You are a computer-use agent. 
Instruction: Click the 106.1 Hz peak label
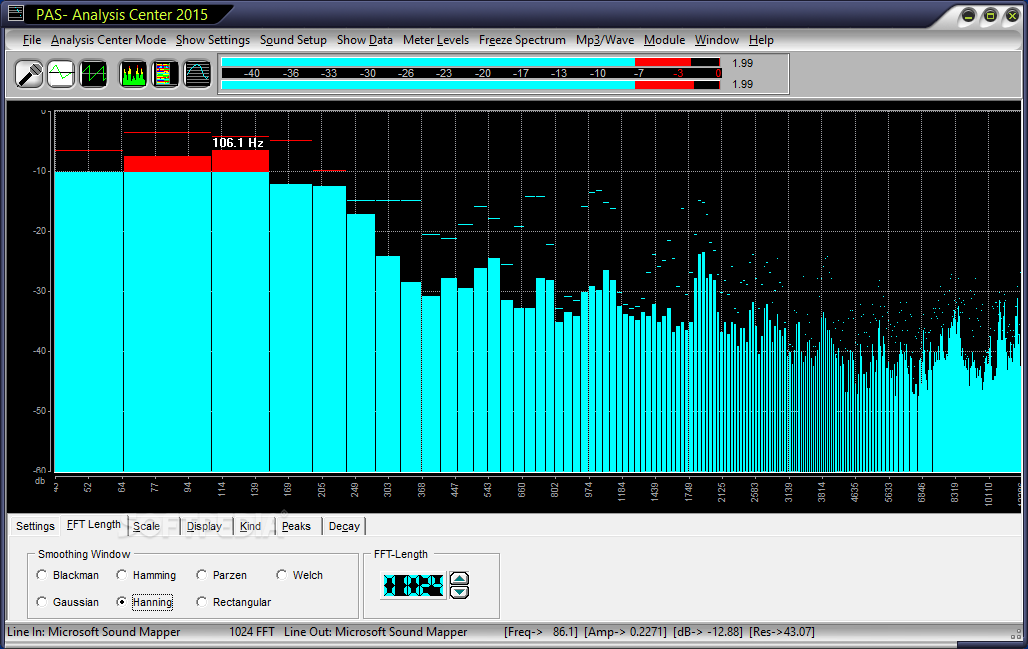point(238,143)
